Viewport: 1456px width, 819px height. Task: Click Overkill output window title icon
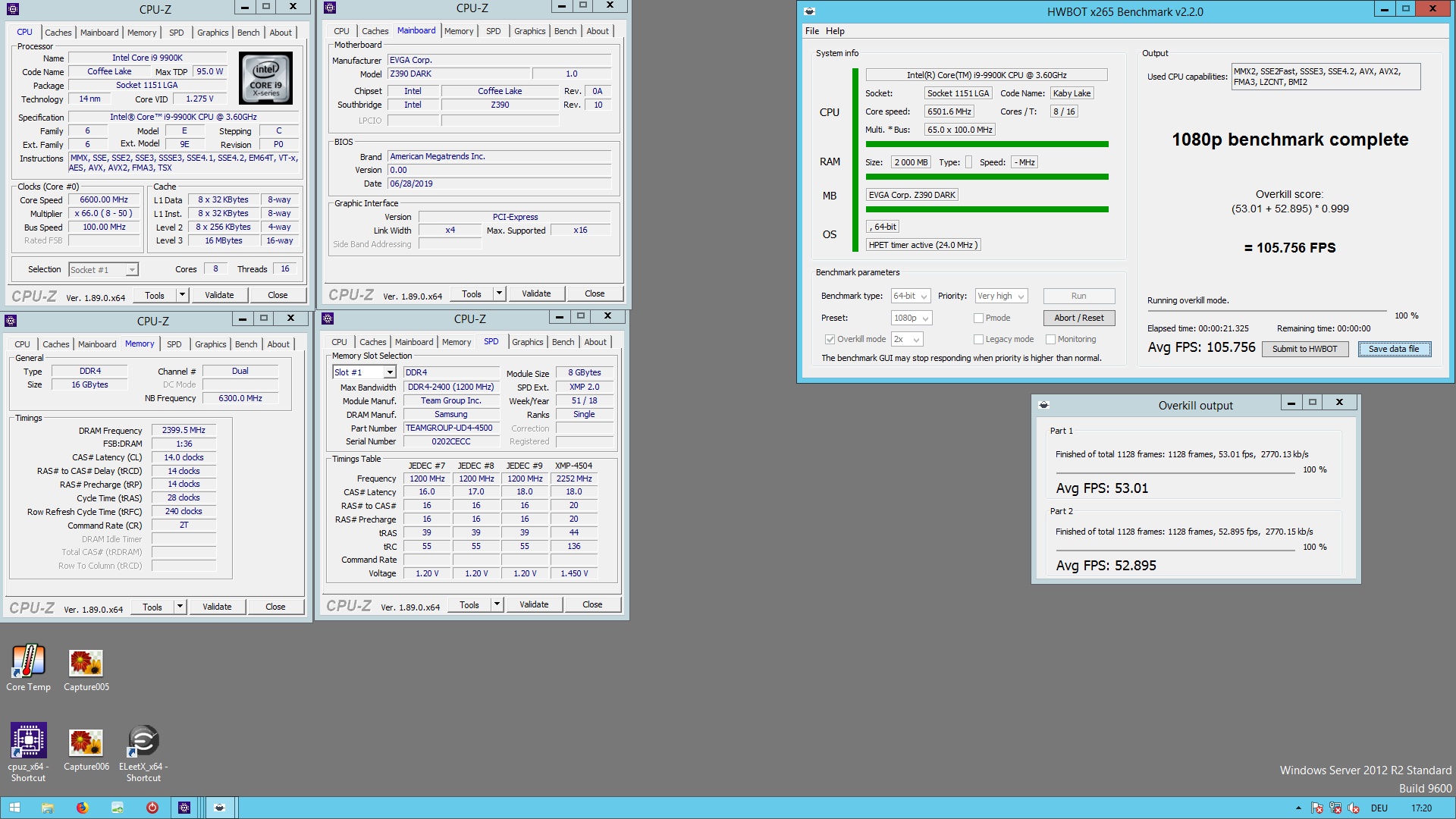1043,405
